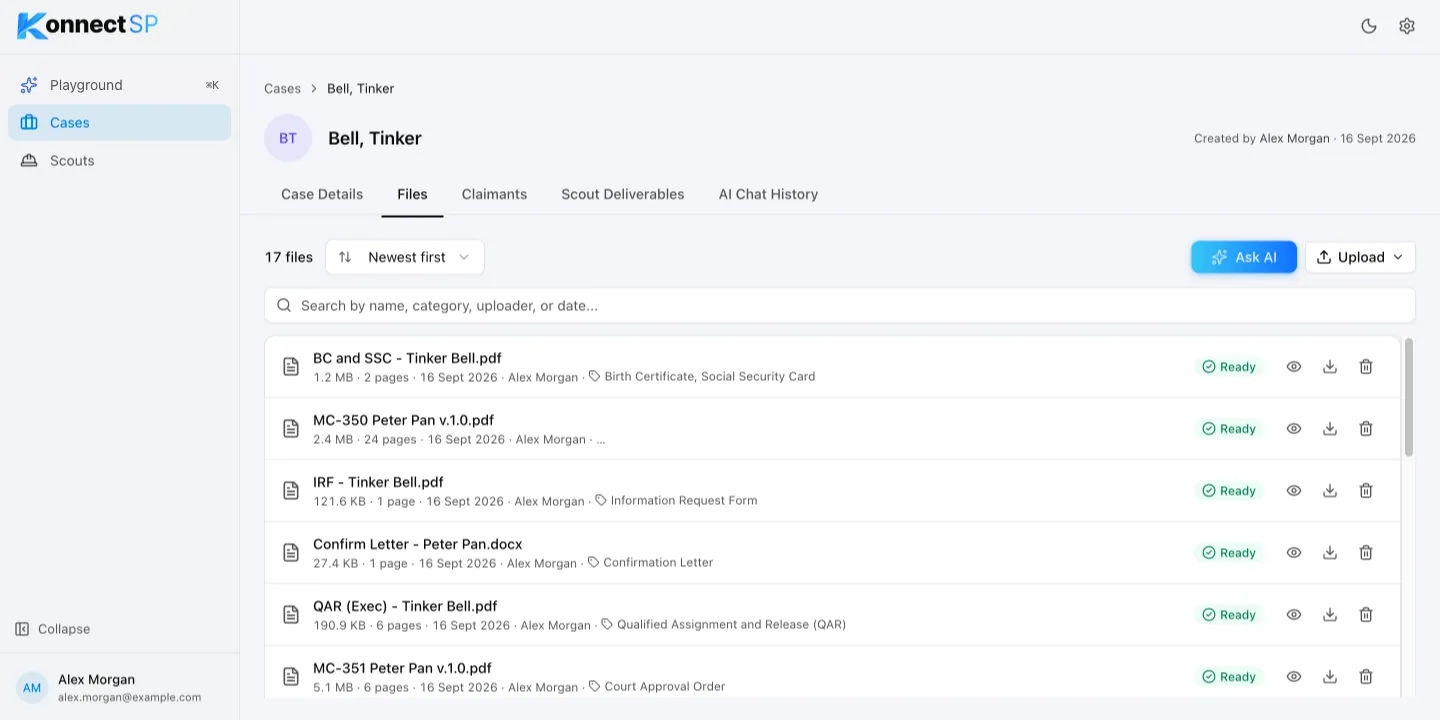Open Alex Morgan user profile

(x=119, y=687)
